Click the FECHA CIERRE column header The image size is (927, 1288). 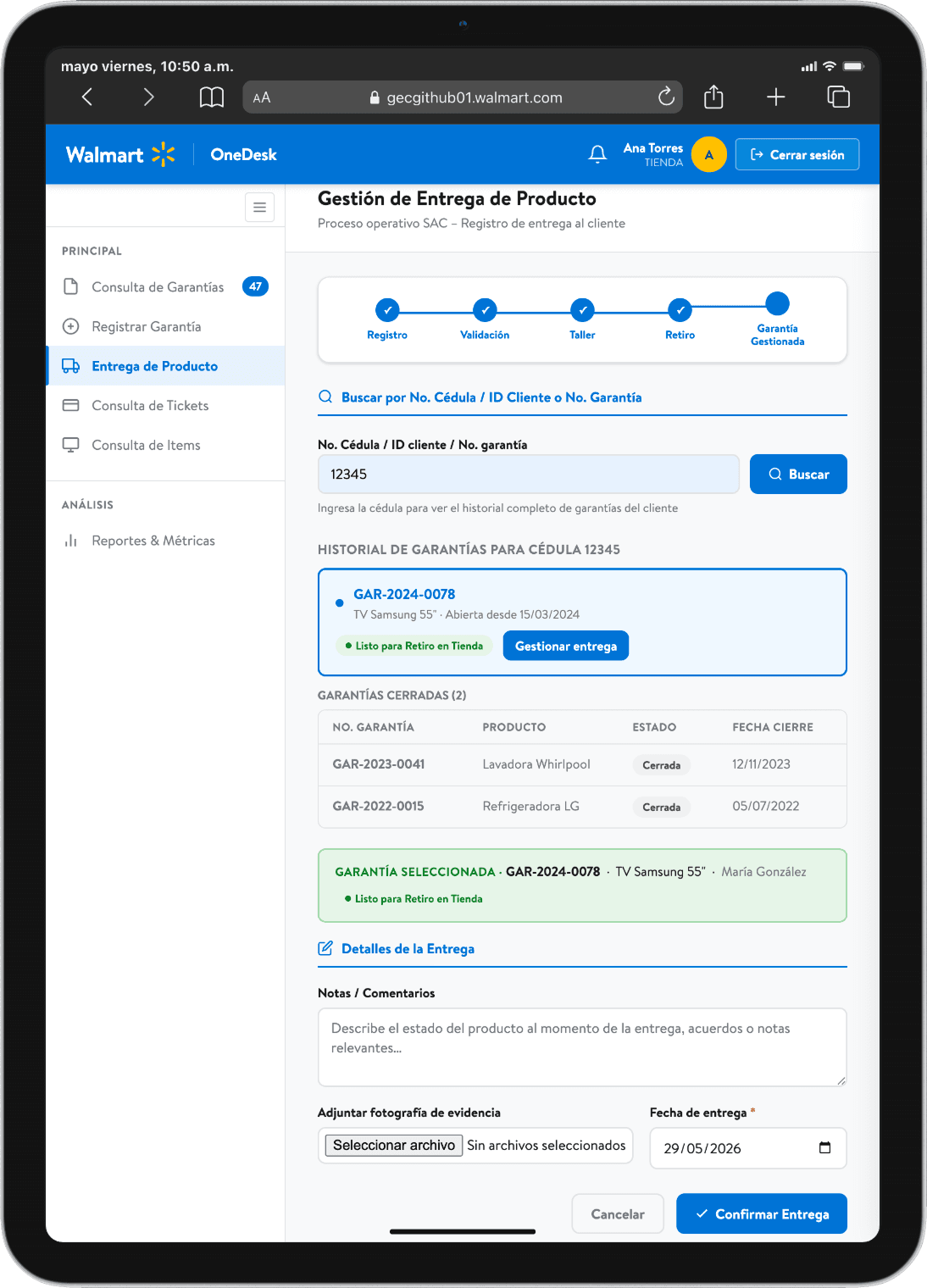(773, 727)
